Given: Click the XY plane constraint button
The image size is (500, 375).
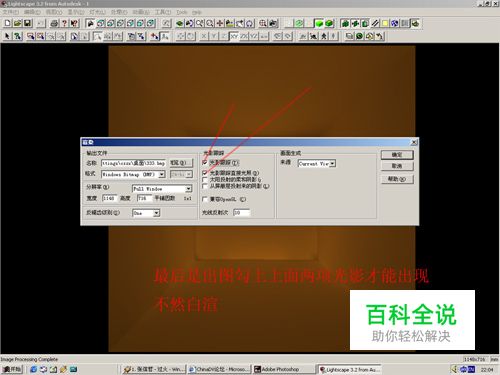Looking at the screenshot, I should coord(234,36).
